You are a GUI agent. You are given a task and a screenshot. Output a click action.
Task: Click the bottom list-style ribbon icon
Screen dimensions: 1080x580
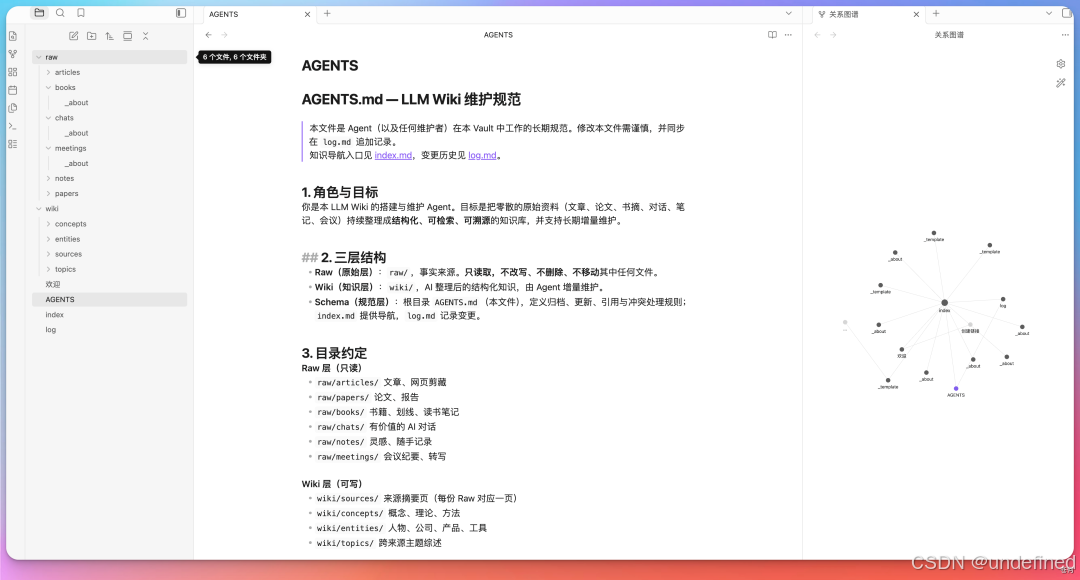[x=12, y=144]
